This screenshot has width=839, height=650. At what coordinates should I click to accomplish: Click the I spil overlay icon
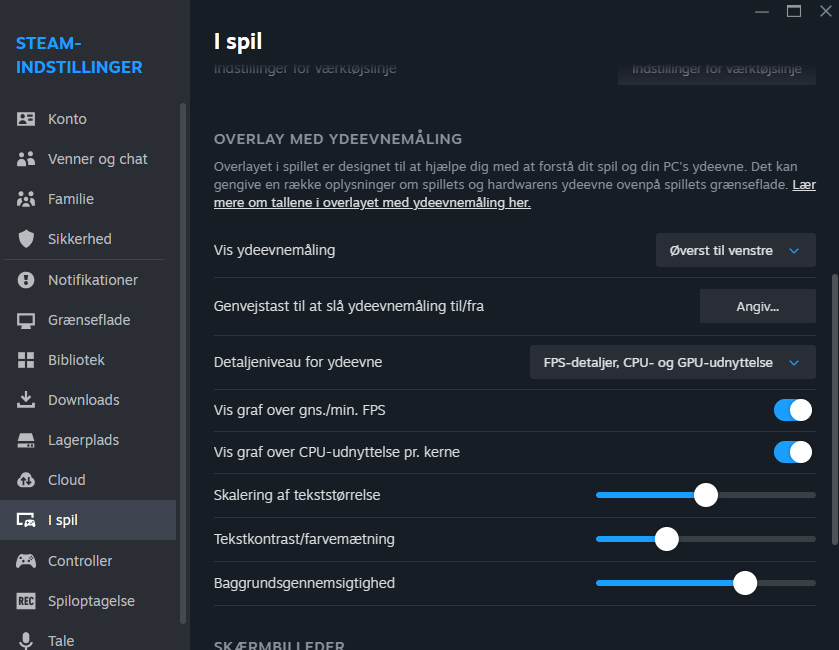26,520
